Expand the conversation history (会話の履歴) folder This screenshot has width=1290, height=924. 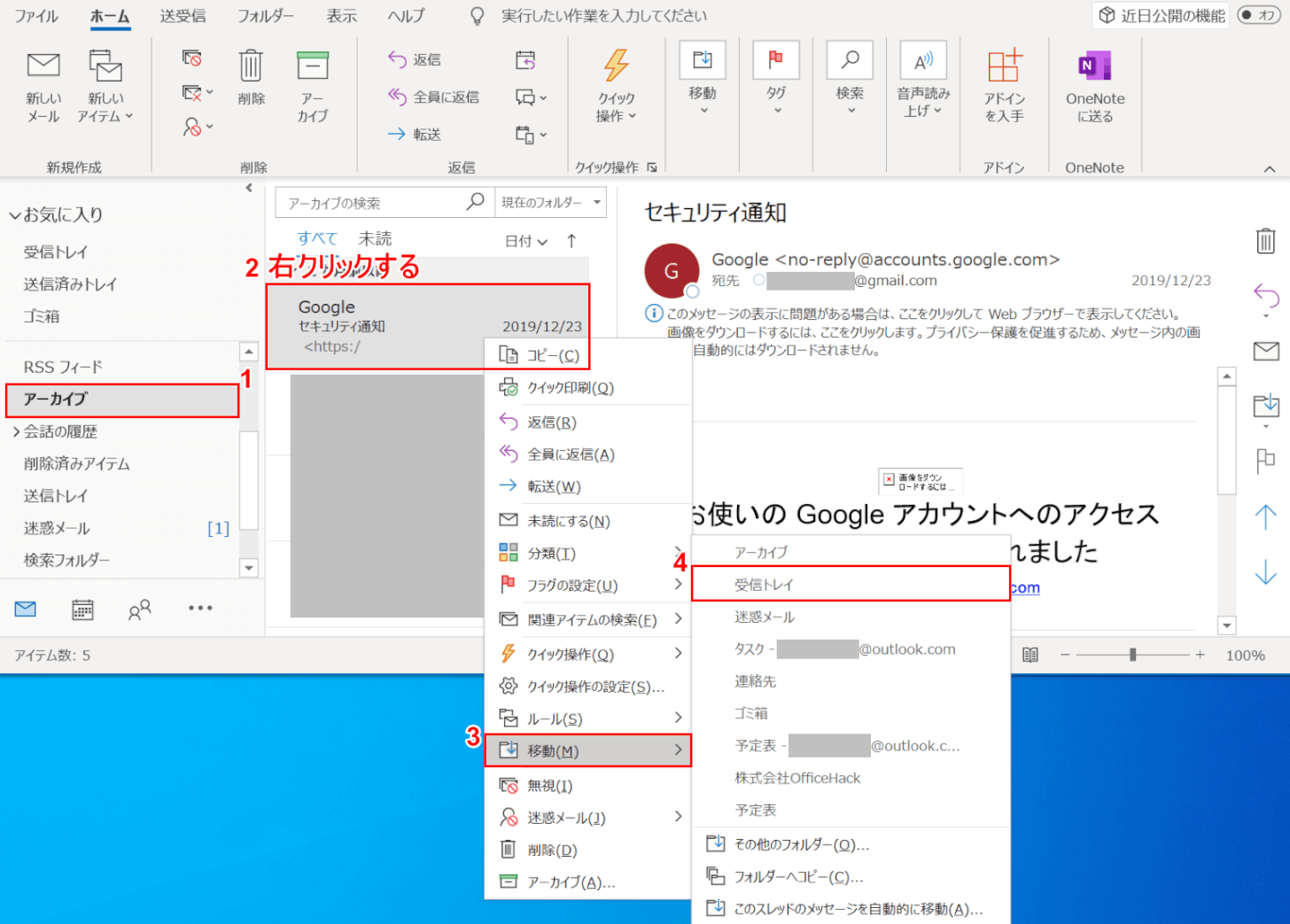tap(16, 431)
